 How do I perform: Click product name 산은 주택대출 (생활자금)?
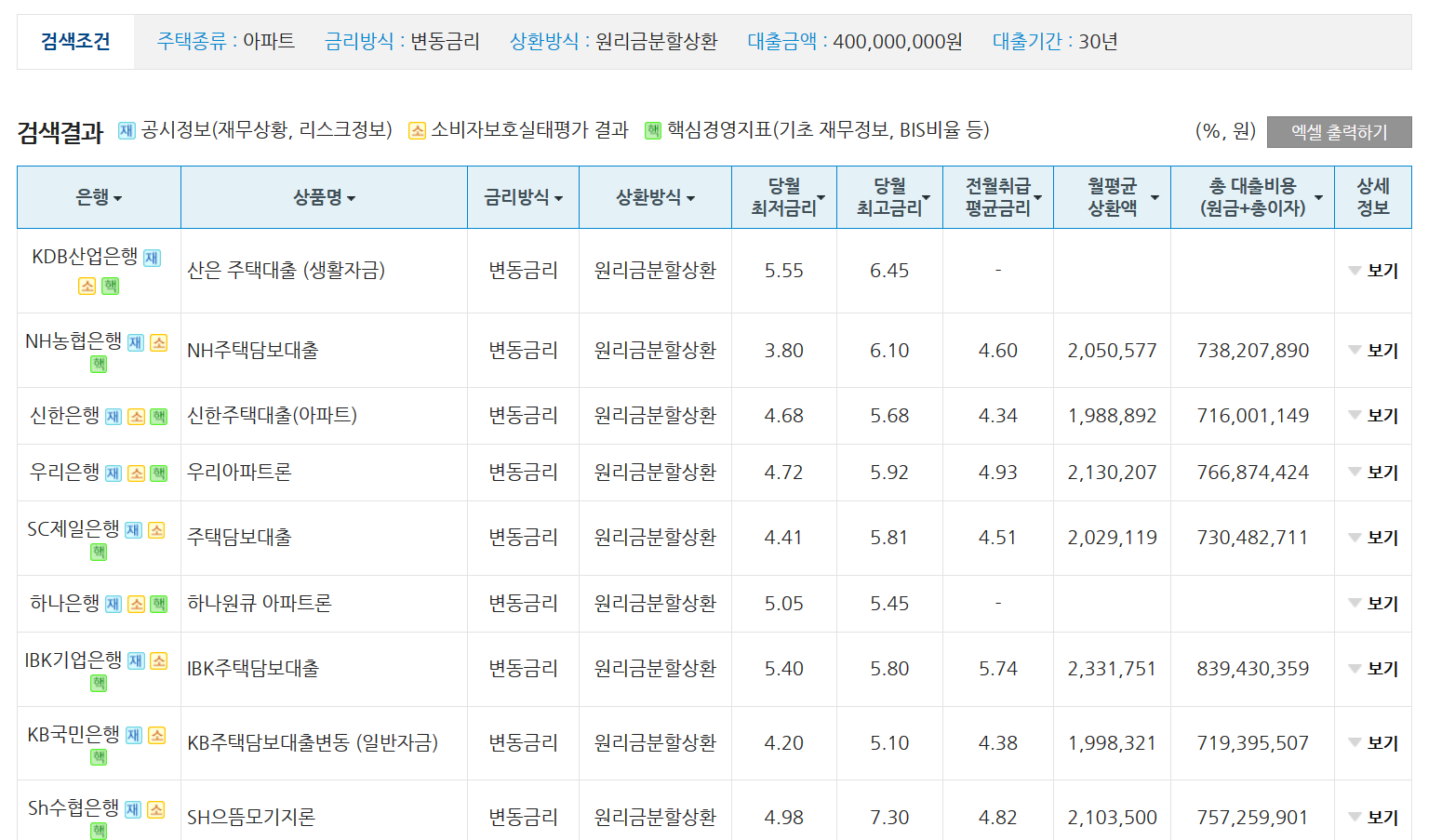(286, 271)
